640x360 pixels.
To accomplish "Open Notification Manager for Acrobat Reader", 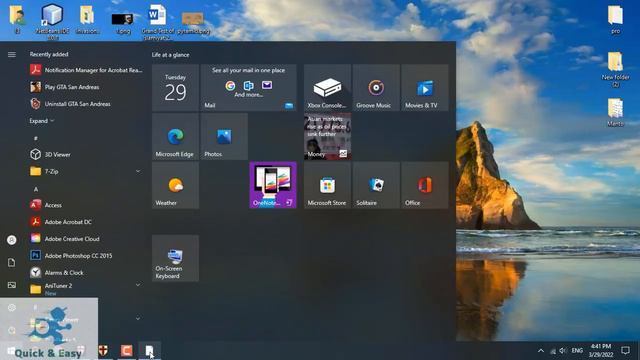I will click(86, 70).
